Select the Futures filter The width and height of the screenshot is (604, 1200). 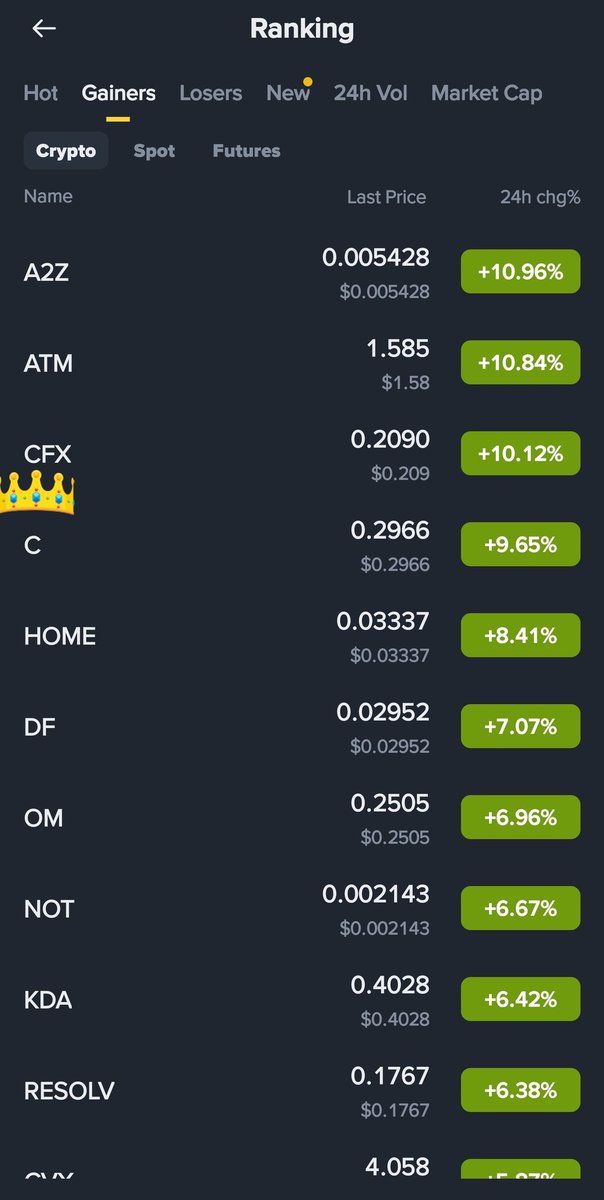(x=247, y=151)
